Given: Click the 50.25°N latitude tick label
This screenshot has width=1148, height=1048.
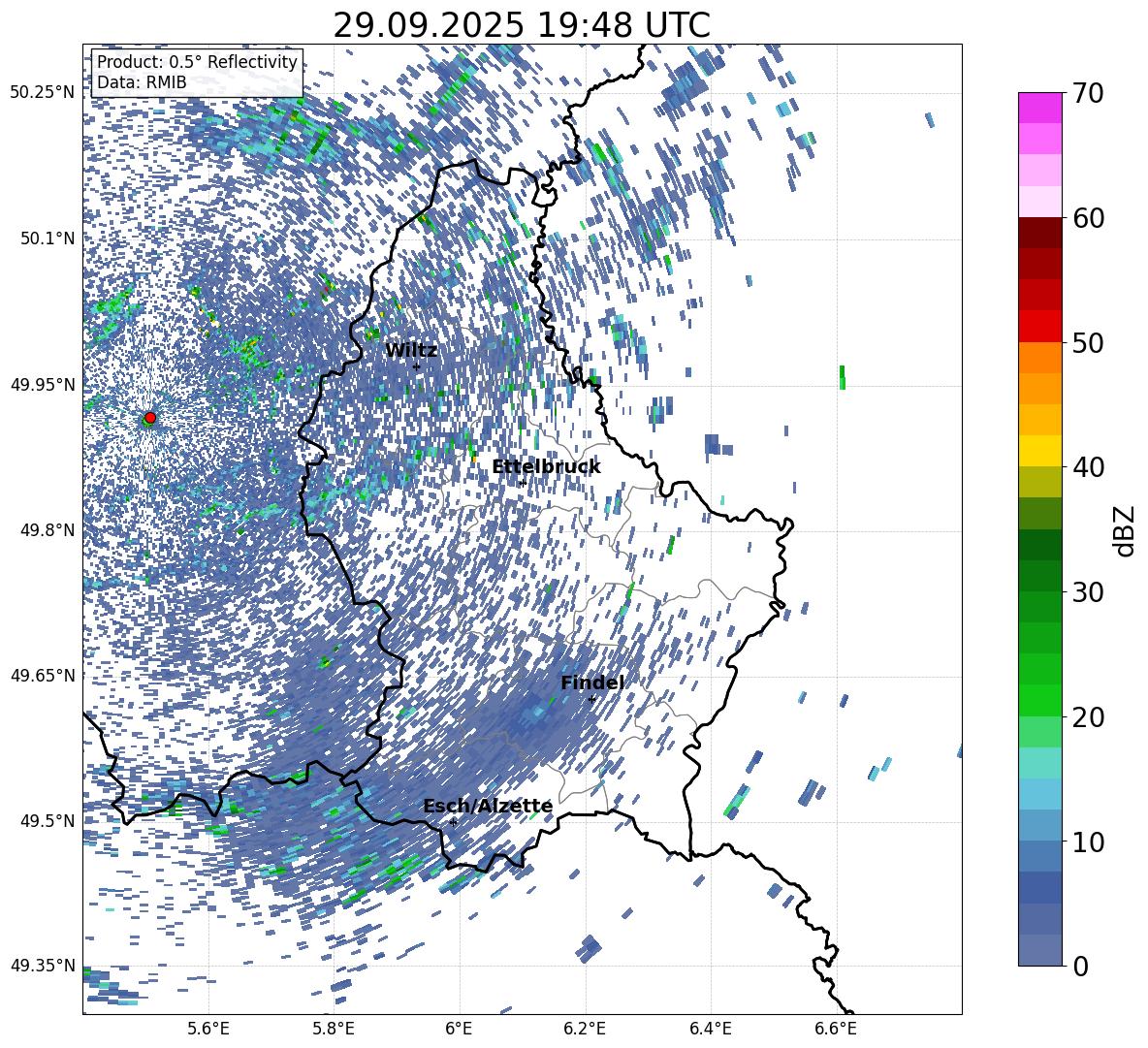Looking at the screenshot, I should 43,92.
